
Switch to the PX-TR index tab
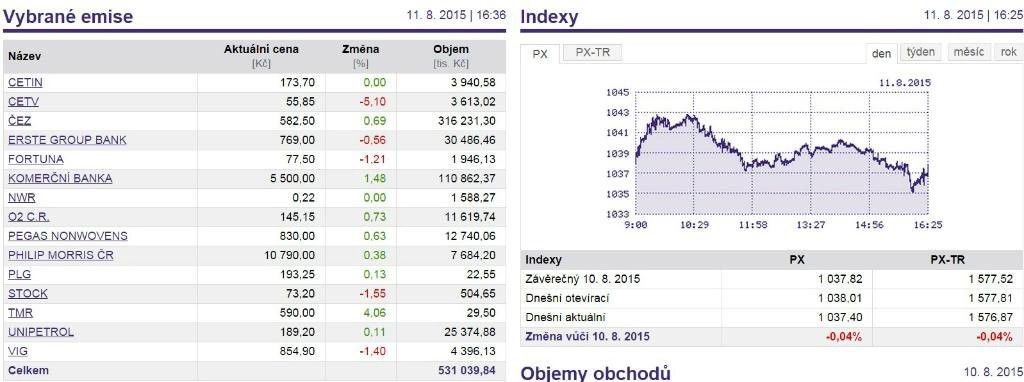pyautogui.click(x=592, y=53)
